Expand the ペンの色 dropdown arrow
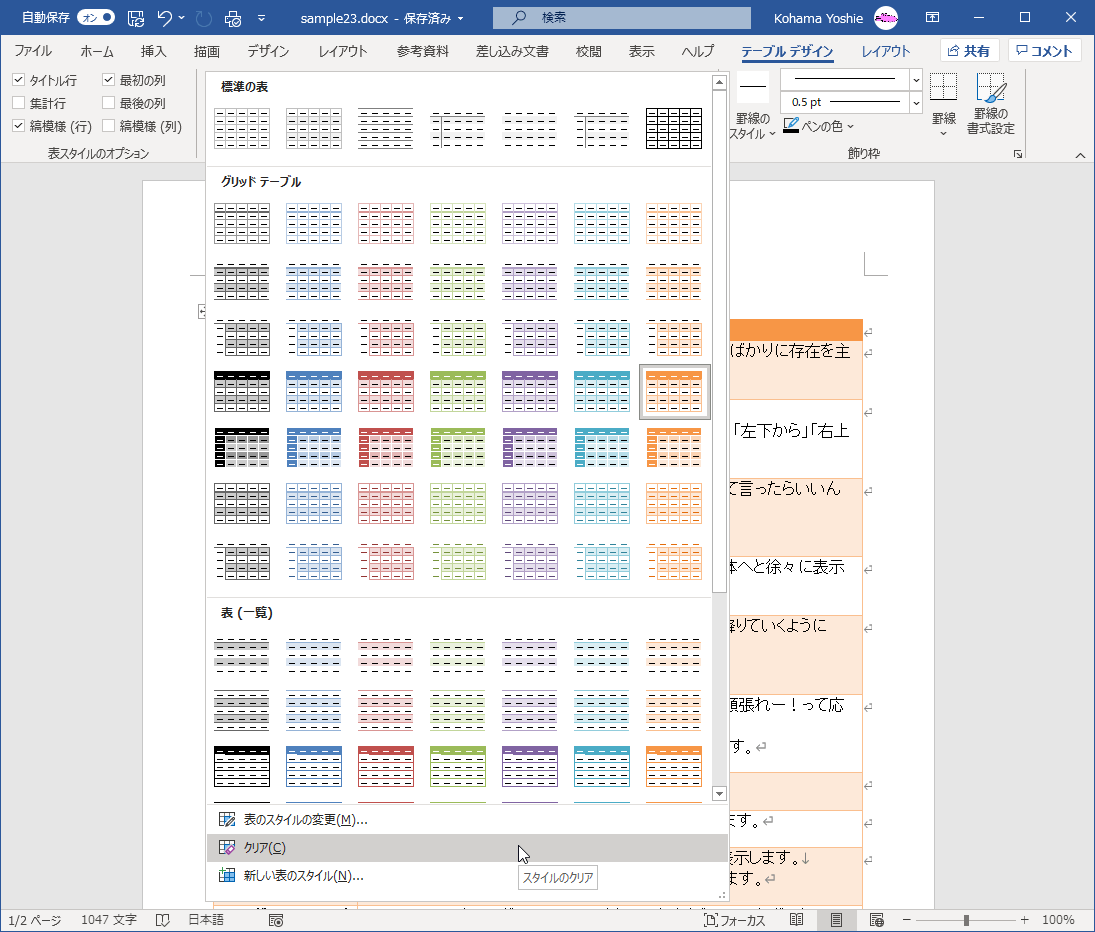 tap(851, 126)
